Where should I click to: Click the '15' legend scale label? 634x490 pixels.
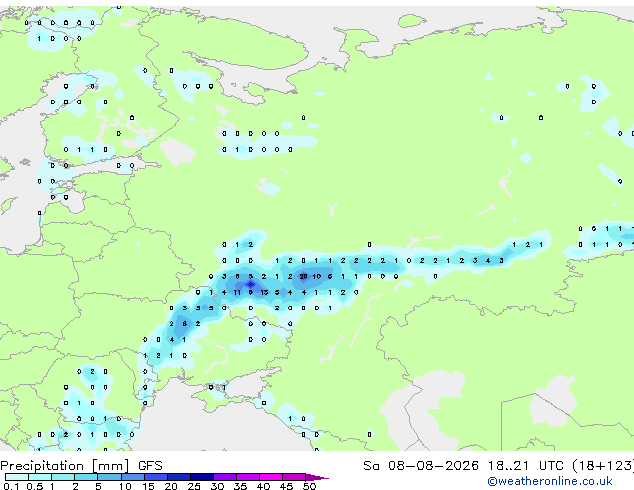pyautogui.click(x=148, y=486)
